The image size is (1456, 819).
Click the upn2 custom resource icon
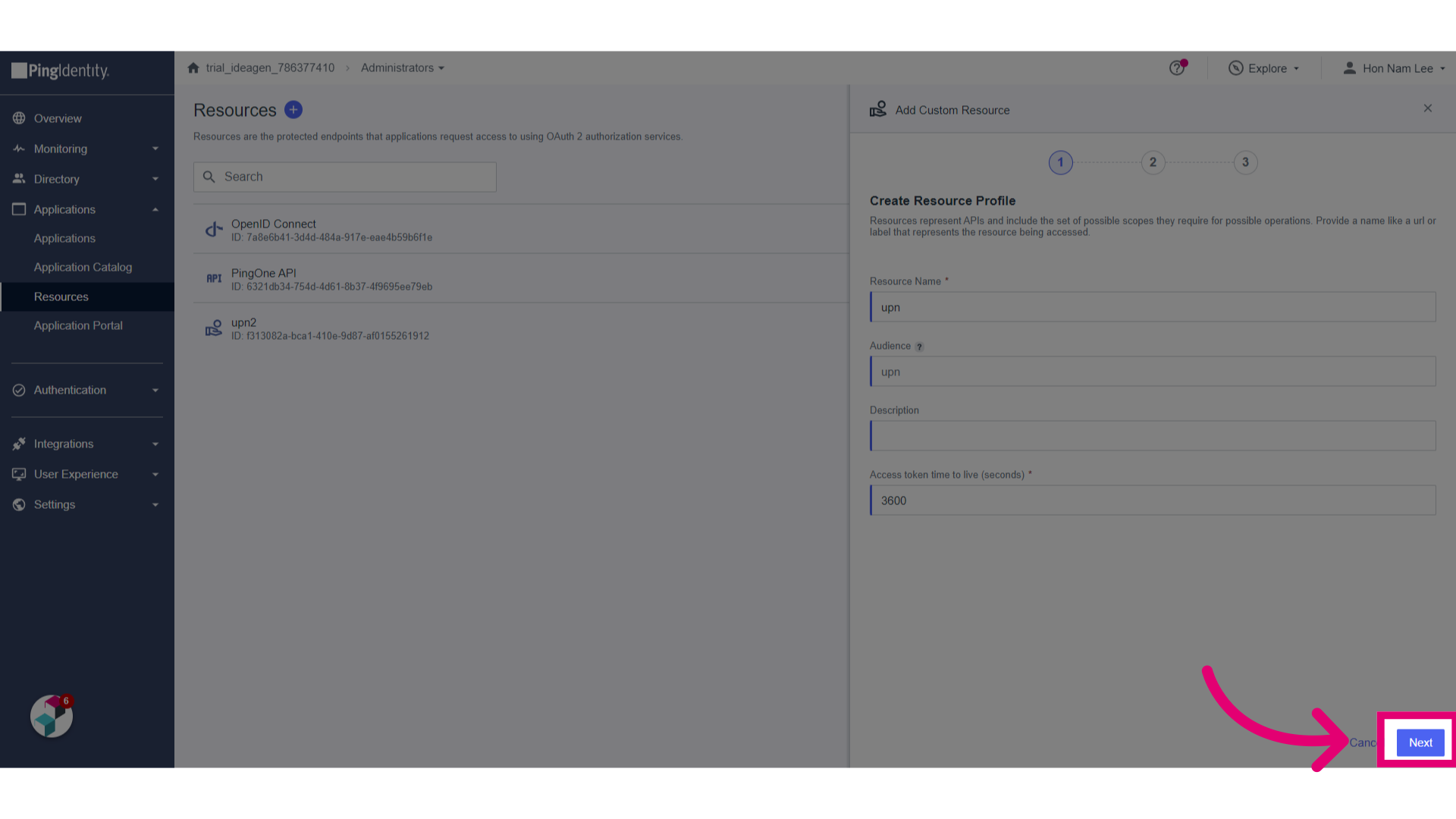pos(214,328)
